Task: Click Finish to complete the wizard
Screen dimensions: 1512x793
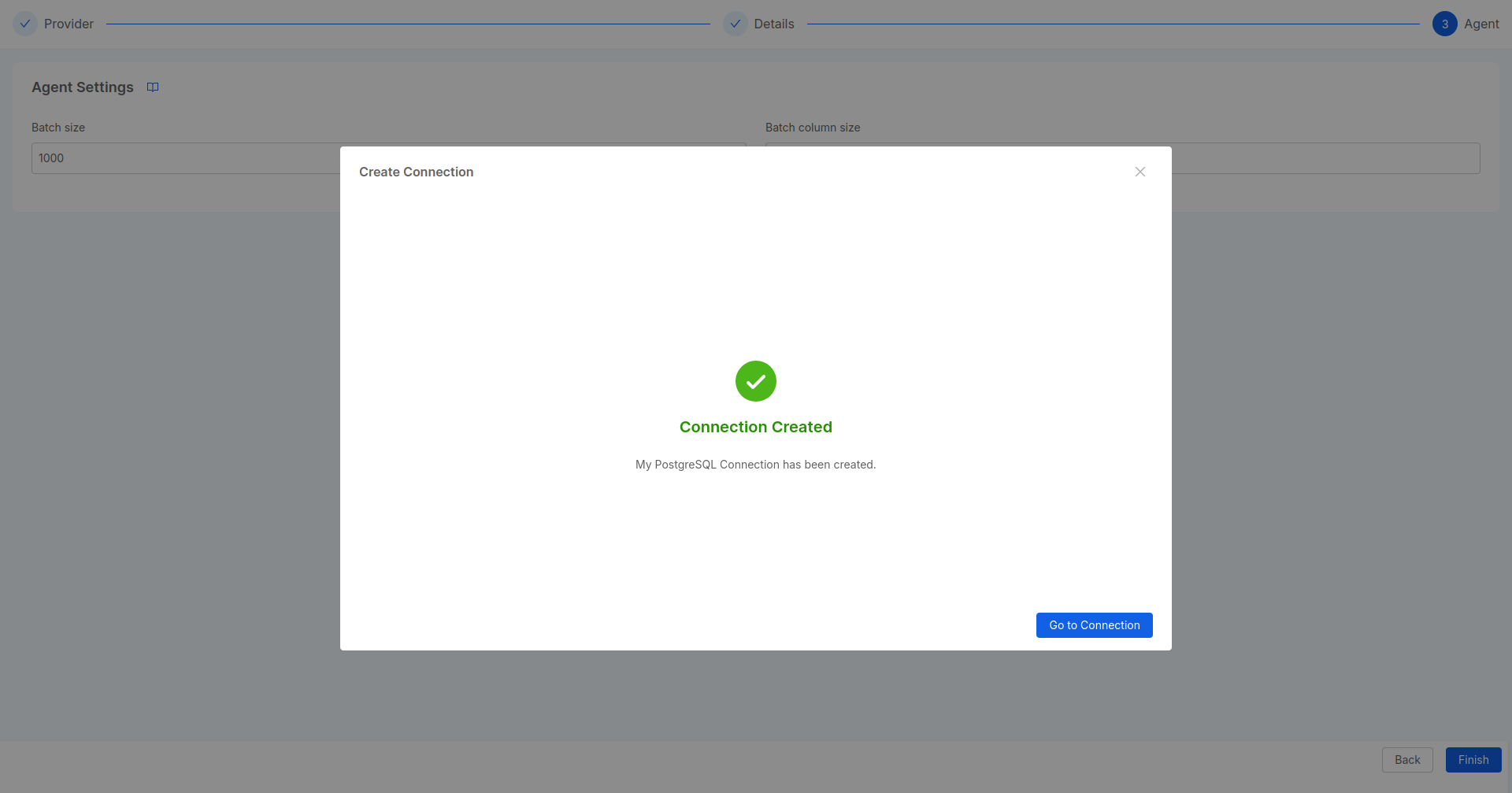Action: click(x=1473, y=759)
